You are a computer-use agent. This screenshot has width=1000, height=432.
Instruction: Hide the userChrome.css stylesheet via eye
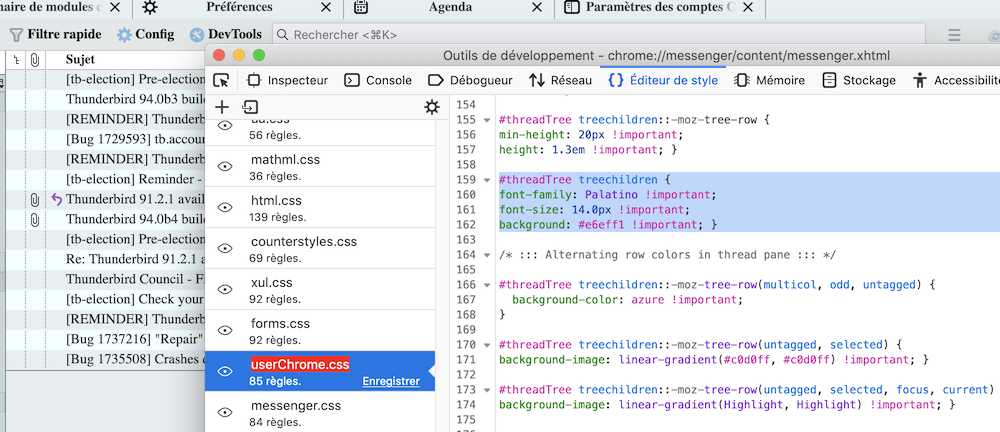tap(225, 371)
